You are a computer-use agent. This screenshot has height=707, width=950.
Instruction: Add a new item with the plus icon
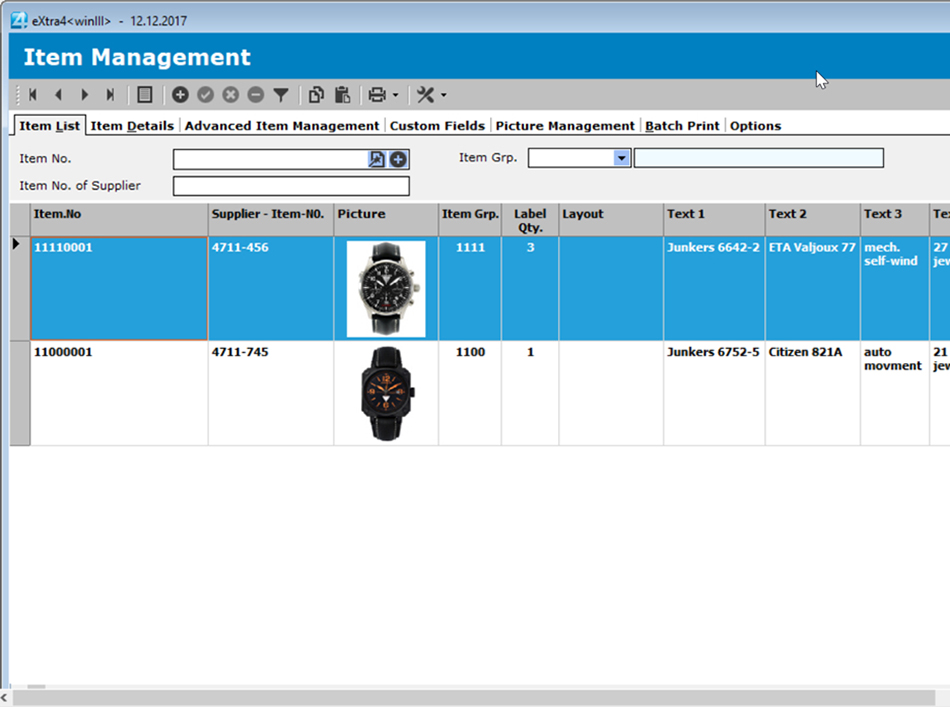coord(180,94)
